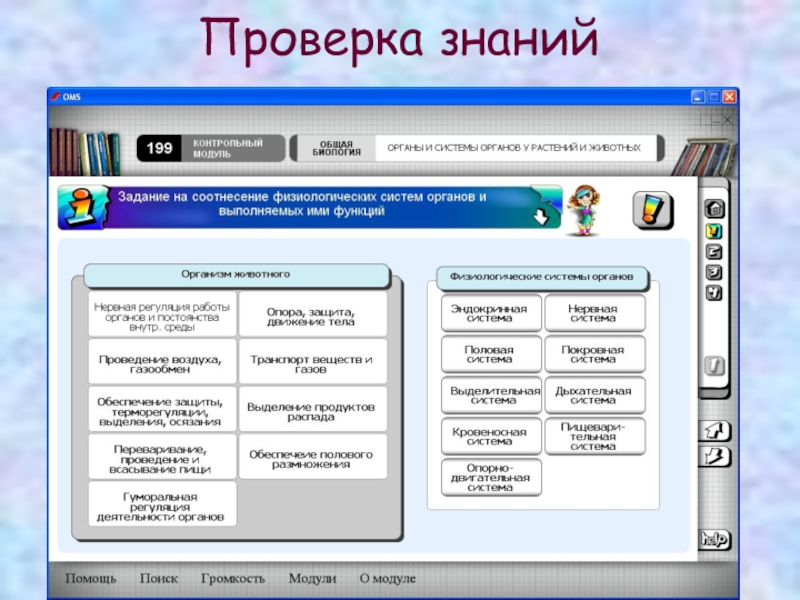Open the 'Помощь' menu
The height and width of the screenshot is (600, 800).
[91, 578]
